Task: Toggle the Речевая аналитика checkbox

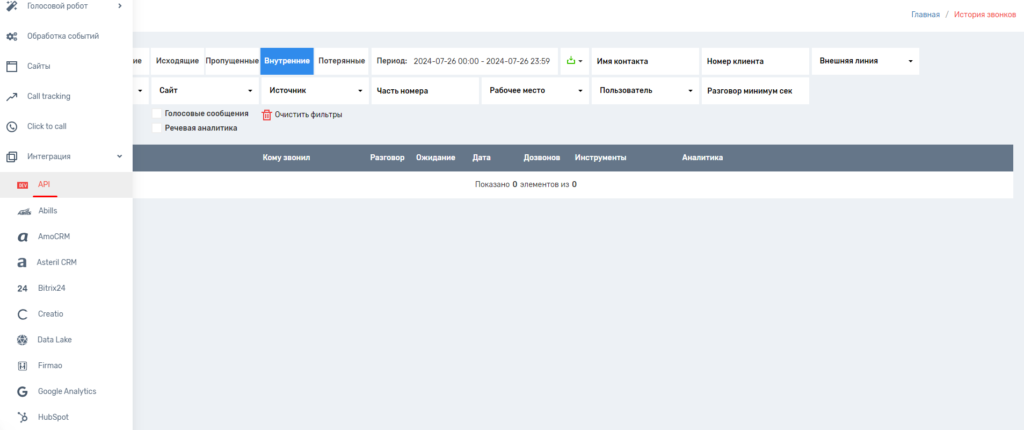Action: [x=156, y=128]
